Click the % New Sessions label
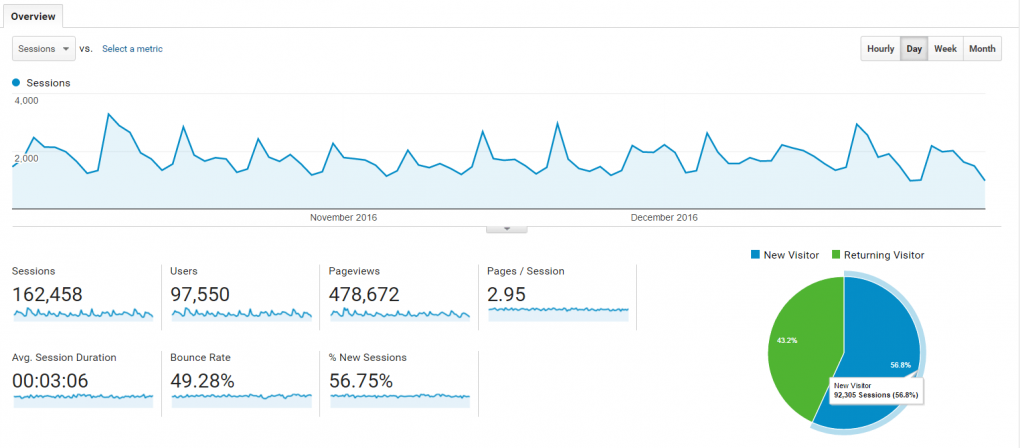The height and width of the screenshot is (448, 1020). pos(368,358)
